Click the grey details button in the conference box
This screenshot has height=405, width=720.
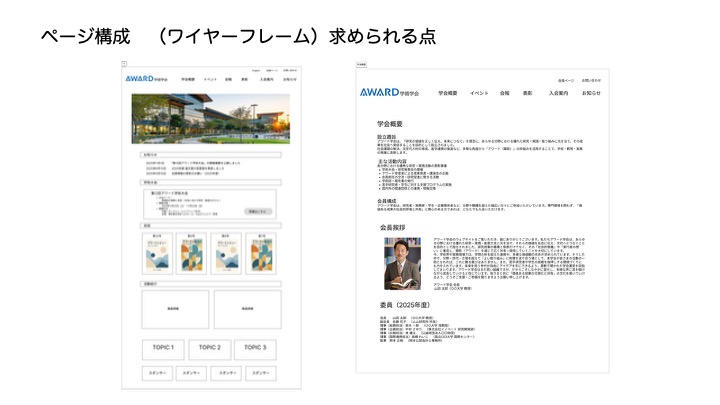(258, 212)
